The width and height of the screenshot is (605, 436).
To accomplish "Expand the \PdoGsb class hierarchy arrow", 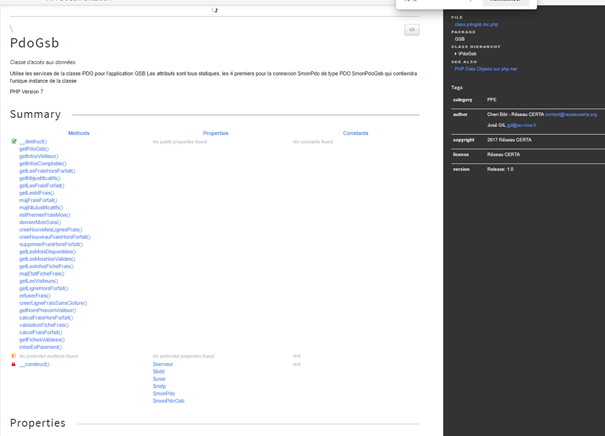I will point(456,54).
